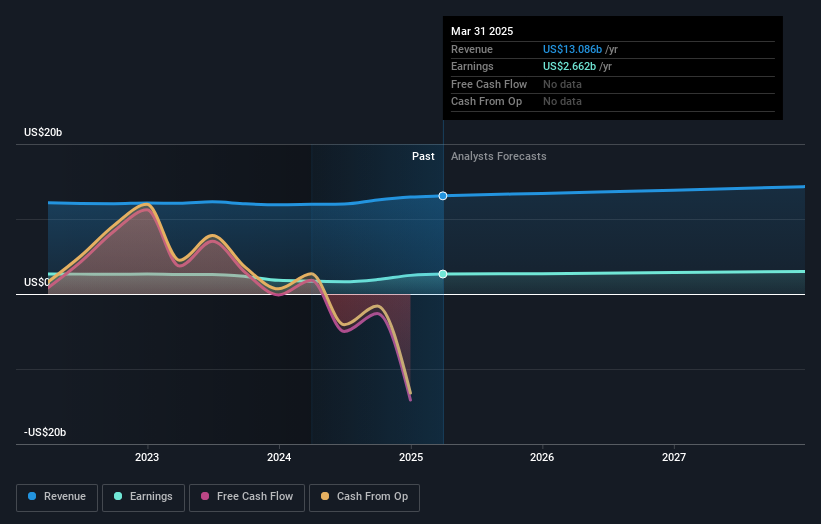821x524 pixels.
Task: Toggle the Cash From Op legend button
Action: click(x=364, y=497)
